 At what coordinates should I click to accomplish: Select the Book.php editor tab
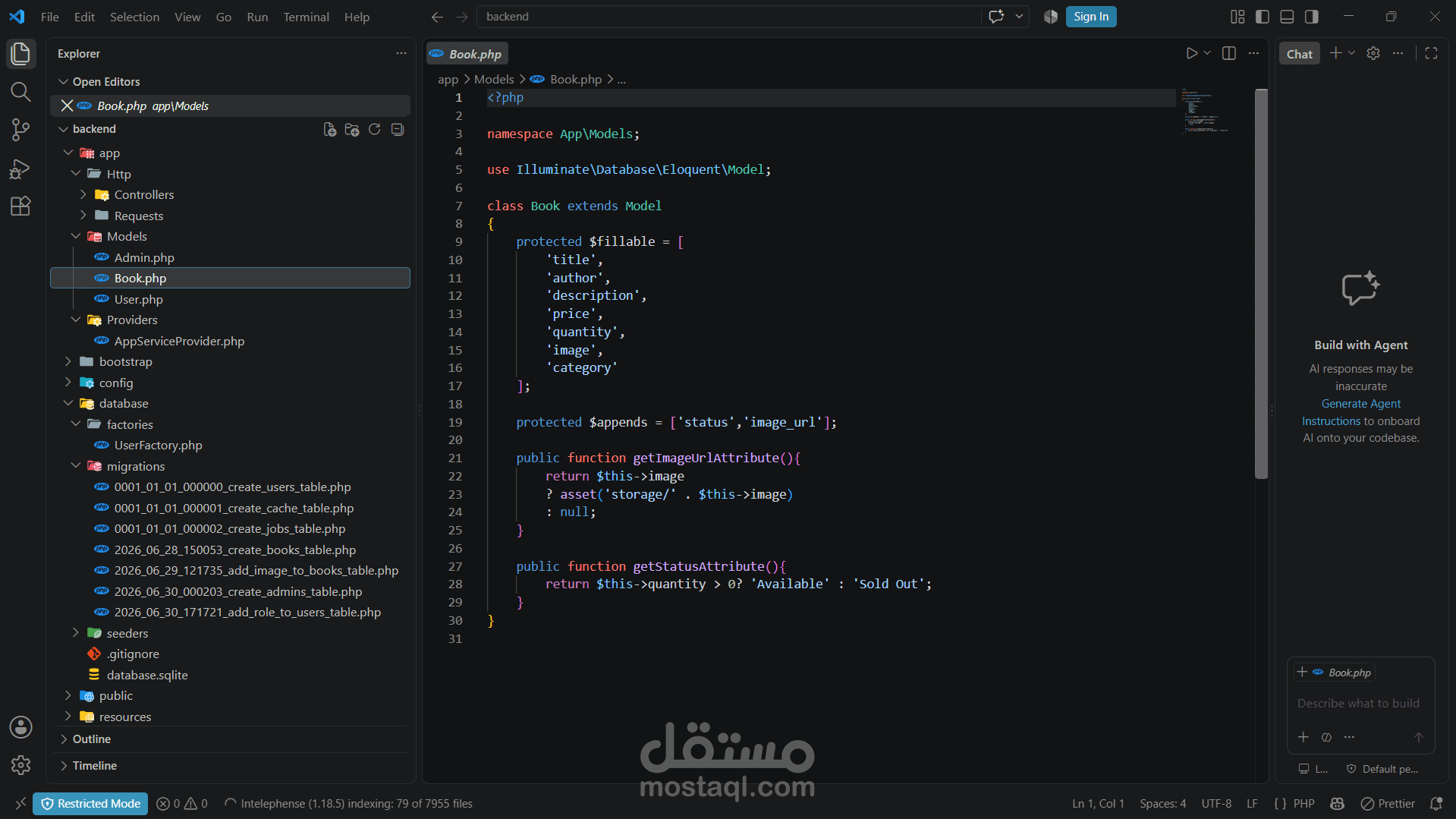pyautogui.click(x=467, y=54)
